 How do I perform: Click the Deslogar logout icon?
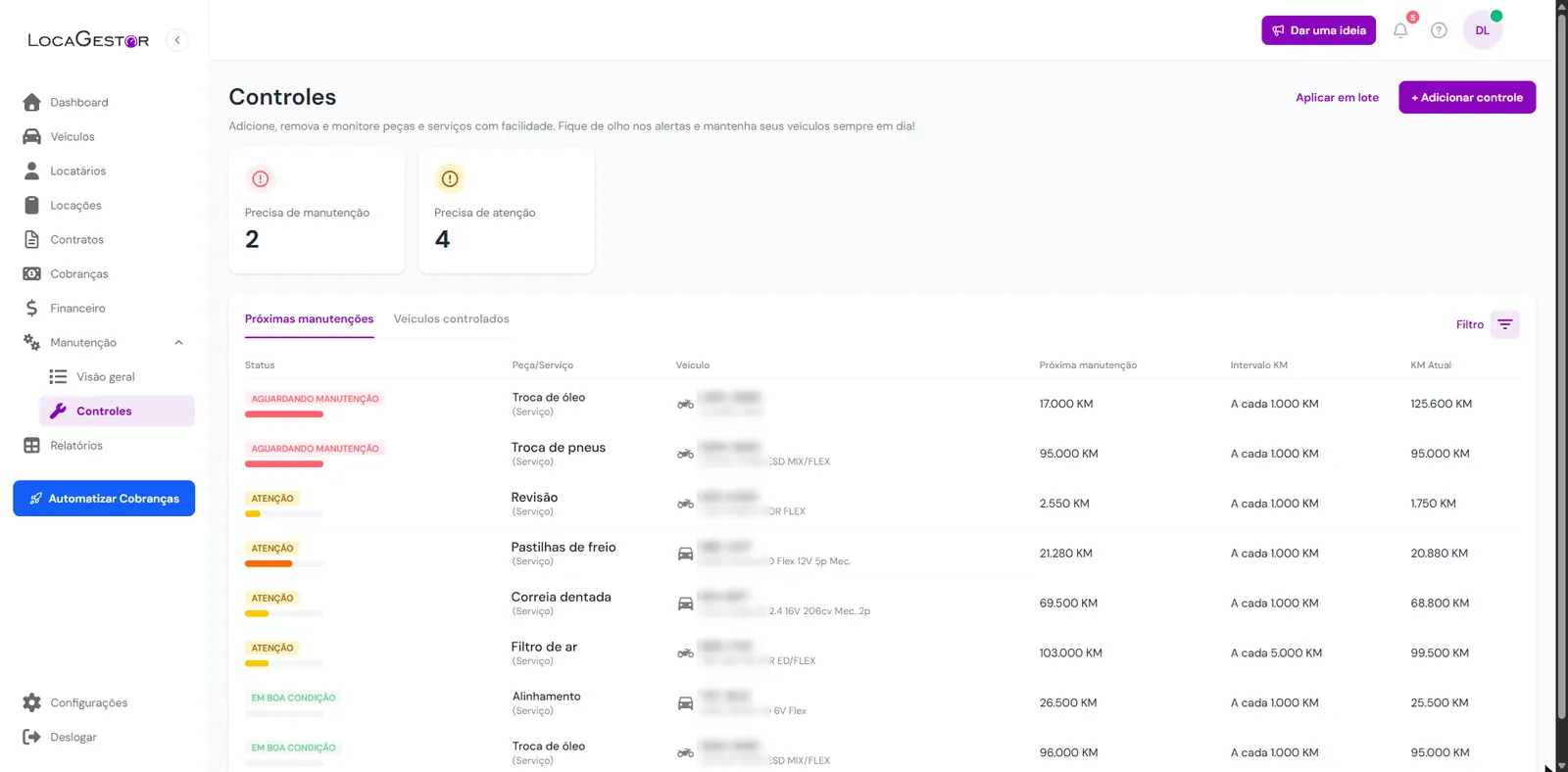coord(31,737)
